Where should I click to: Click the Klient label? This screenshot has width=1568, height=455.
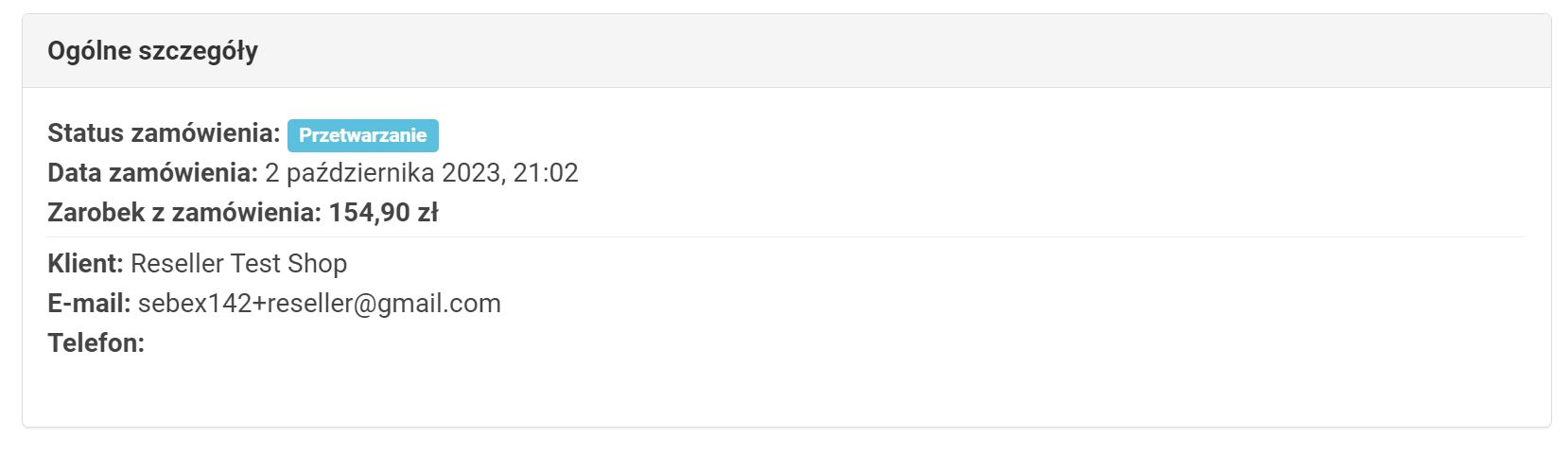point(85,263)
